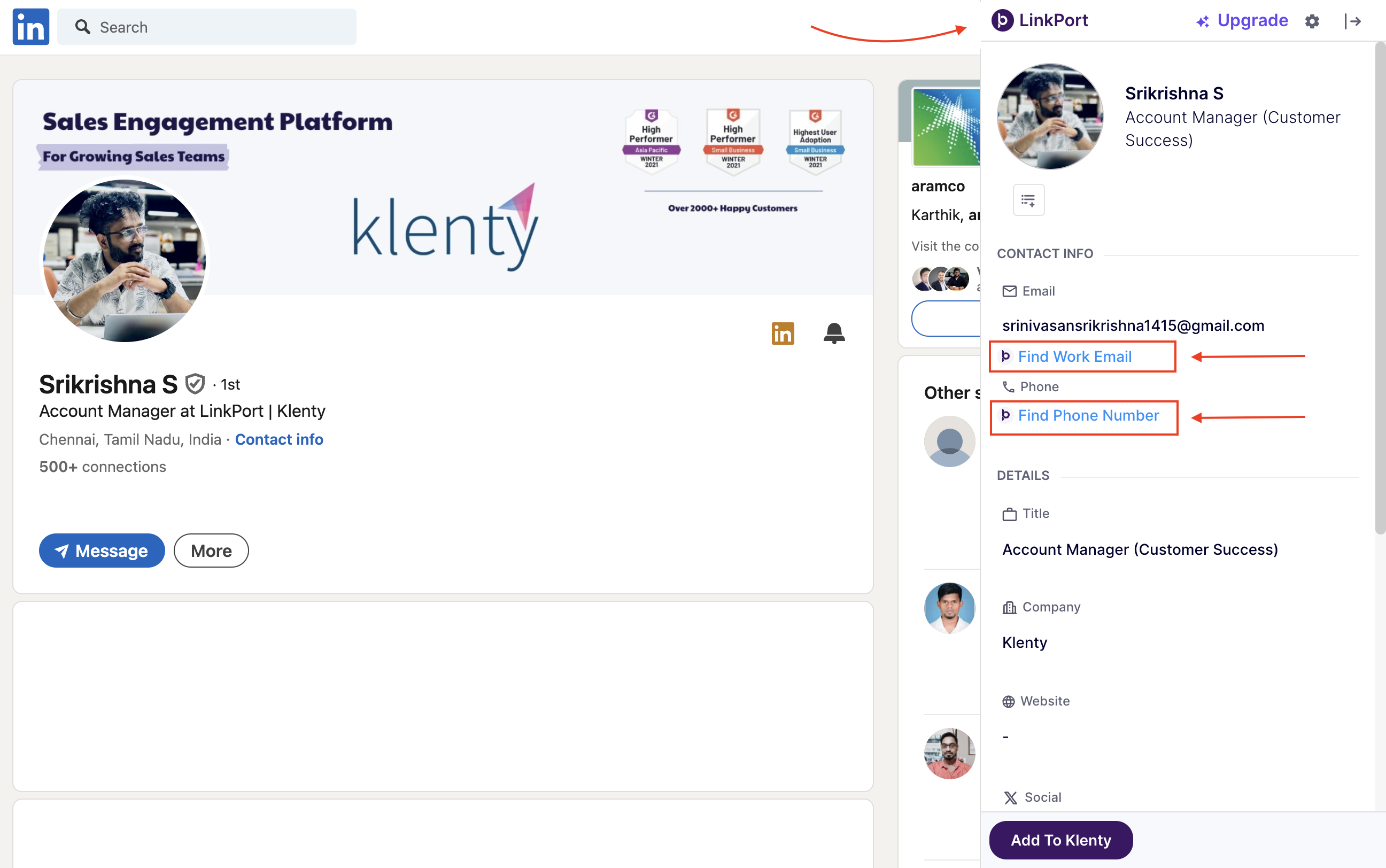Click Srikrishna's large profile photo
The image size is (1386, 868).
click(x=125, y=261)
